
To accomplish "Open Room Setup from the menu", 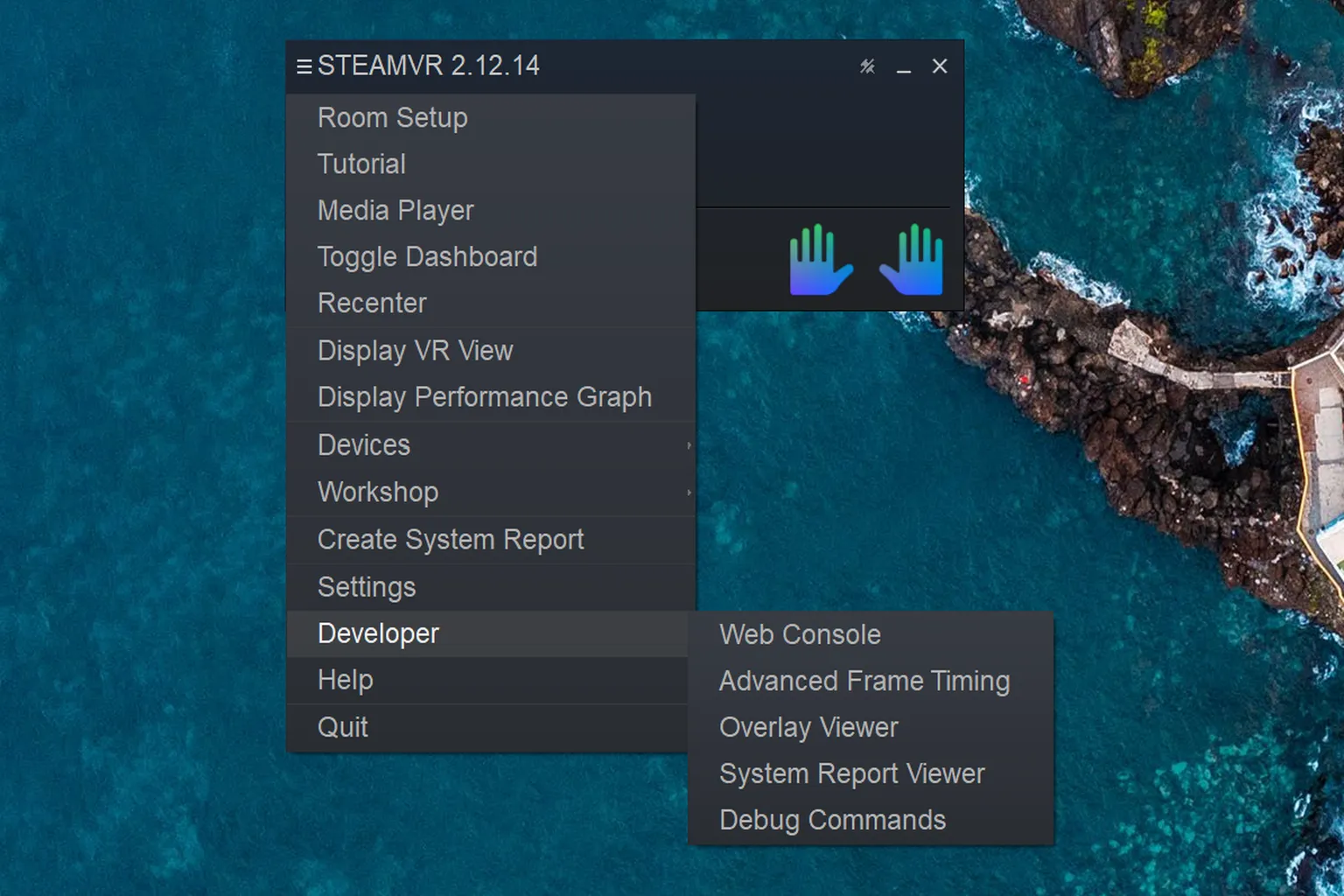I will [x=491, y=117].
